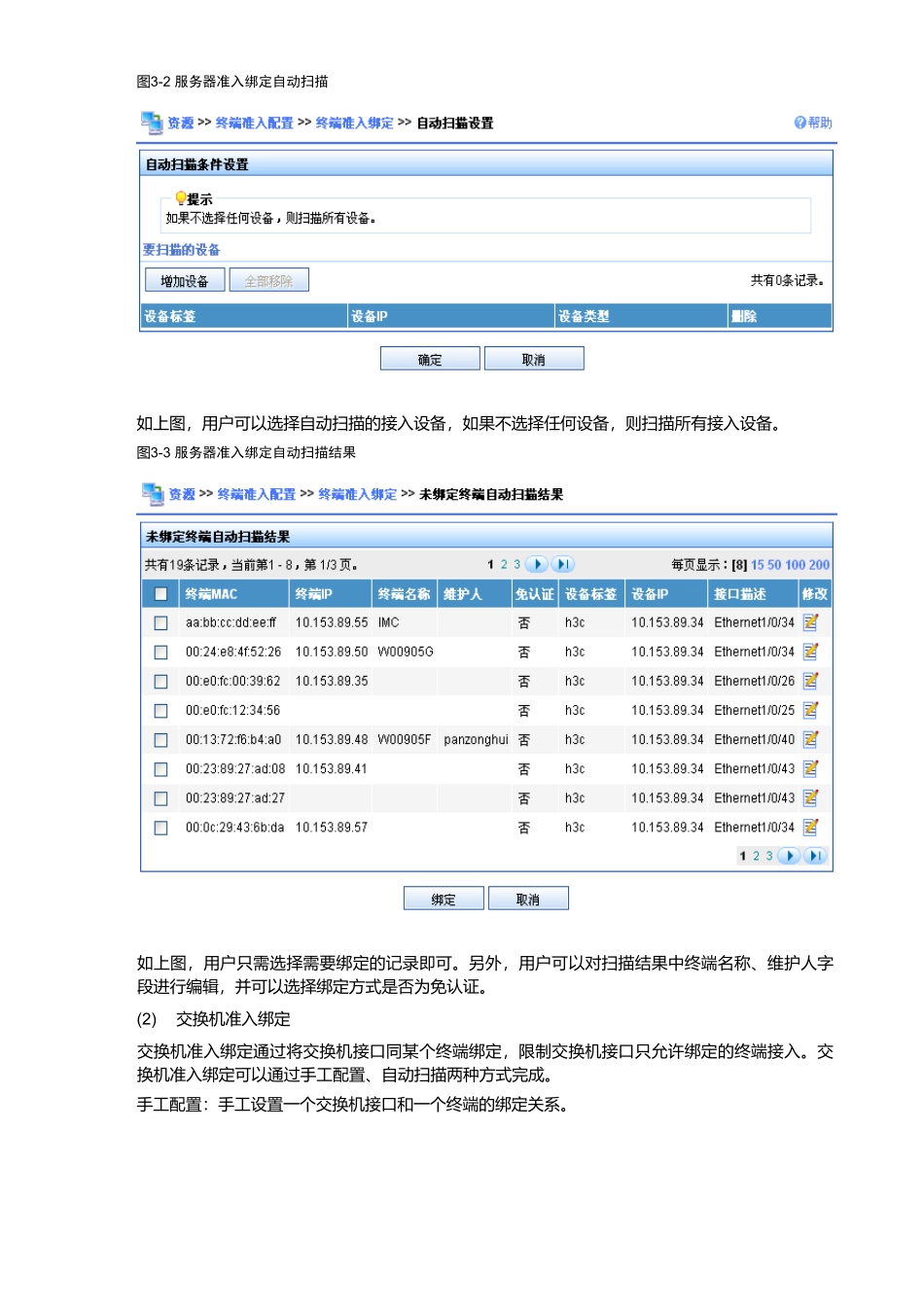Open 资源 link in the first breadcrumb
Viewport: 924px width, 1307px height.
(180, 123)
